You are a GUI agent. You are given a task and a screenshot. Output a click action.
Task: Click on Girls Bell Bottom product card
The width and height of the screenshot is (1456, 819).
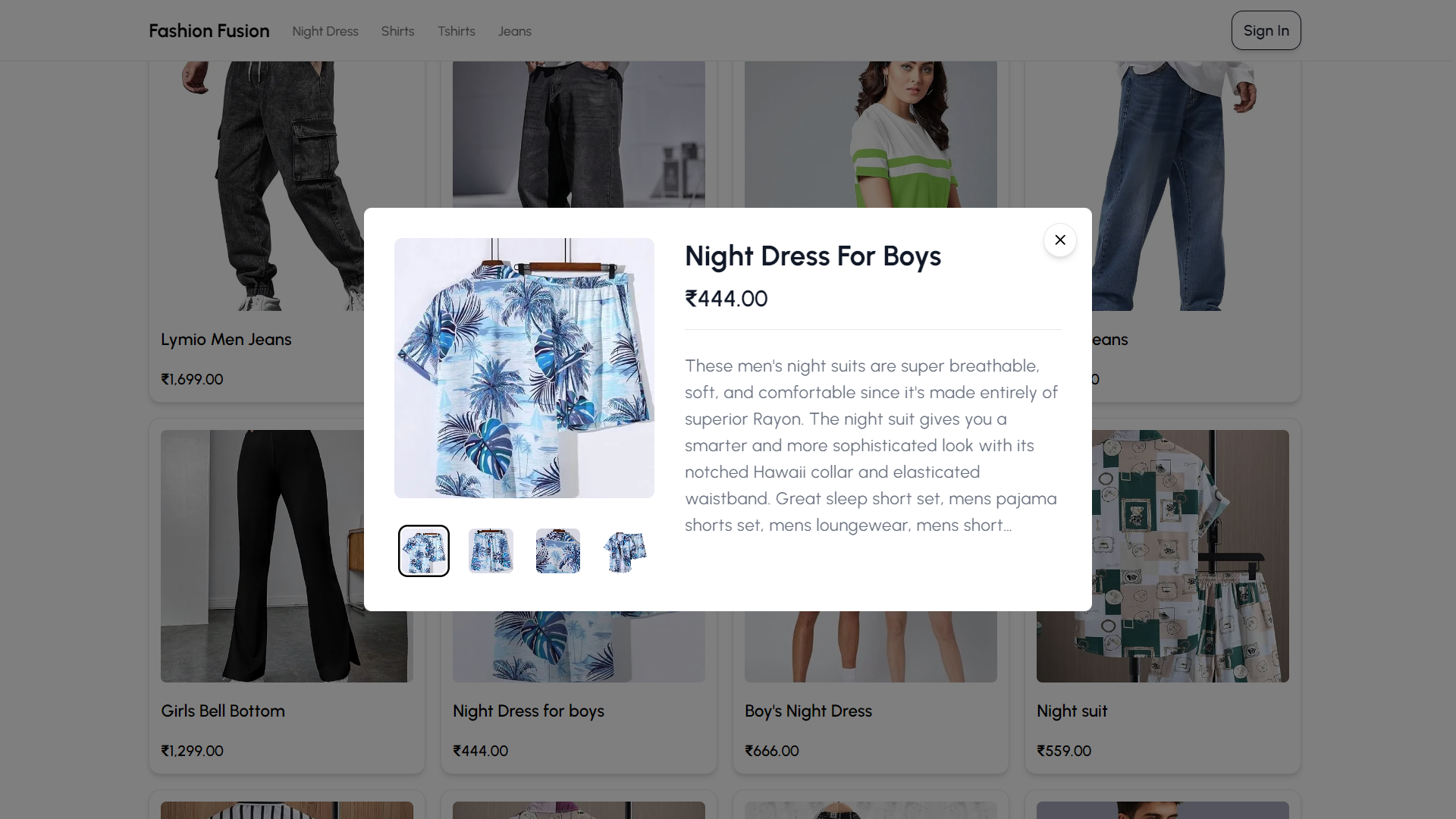[286, 595]
